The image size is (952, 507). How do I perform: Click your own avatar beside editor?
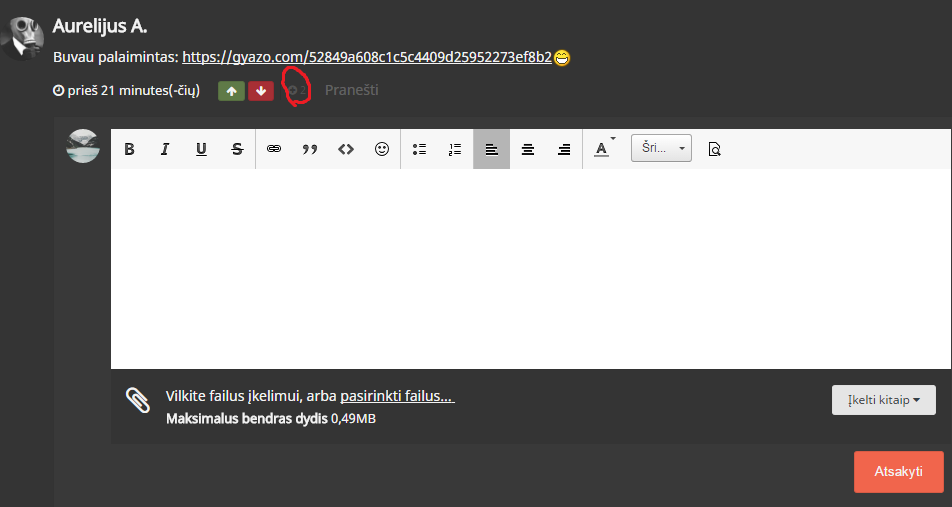click(83, 146)
